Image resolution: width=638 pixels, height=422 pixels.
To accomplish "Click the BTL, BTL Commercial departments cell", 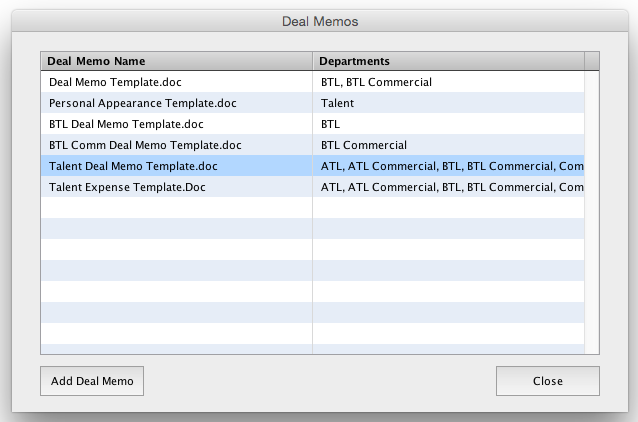I will click(448, 82).
